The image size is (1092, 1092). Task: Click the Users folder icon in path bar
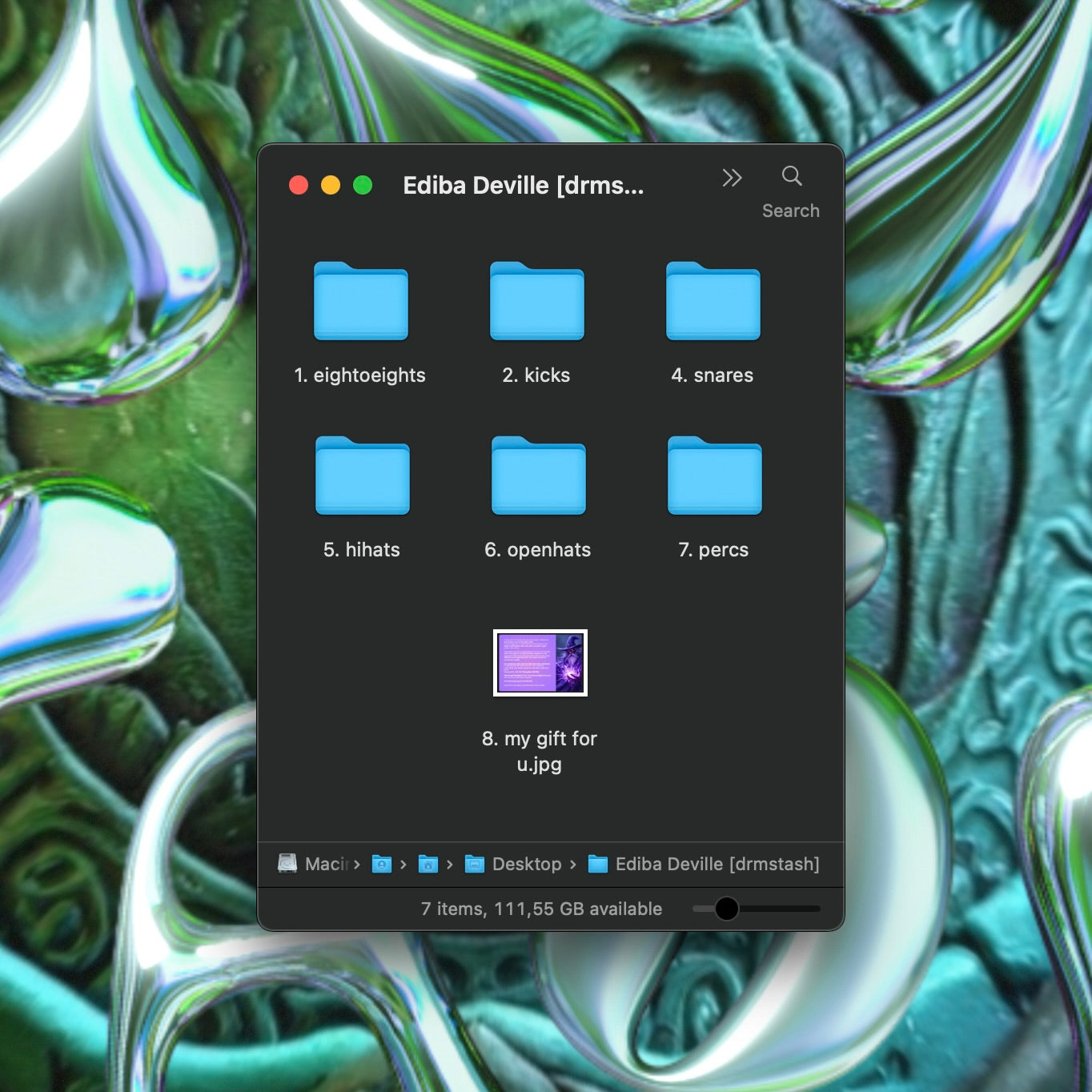tap(382, 864)
